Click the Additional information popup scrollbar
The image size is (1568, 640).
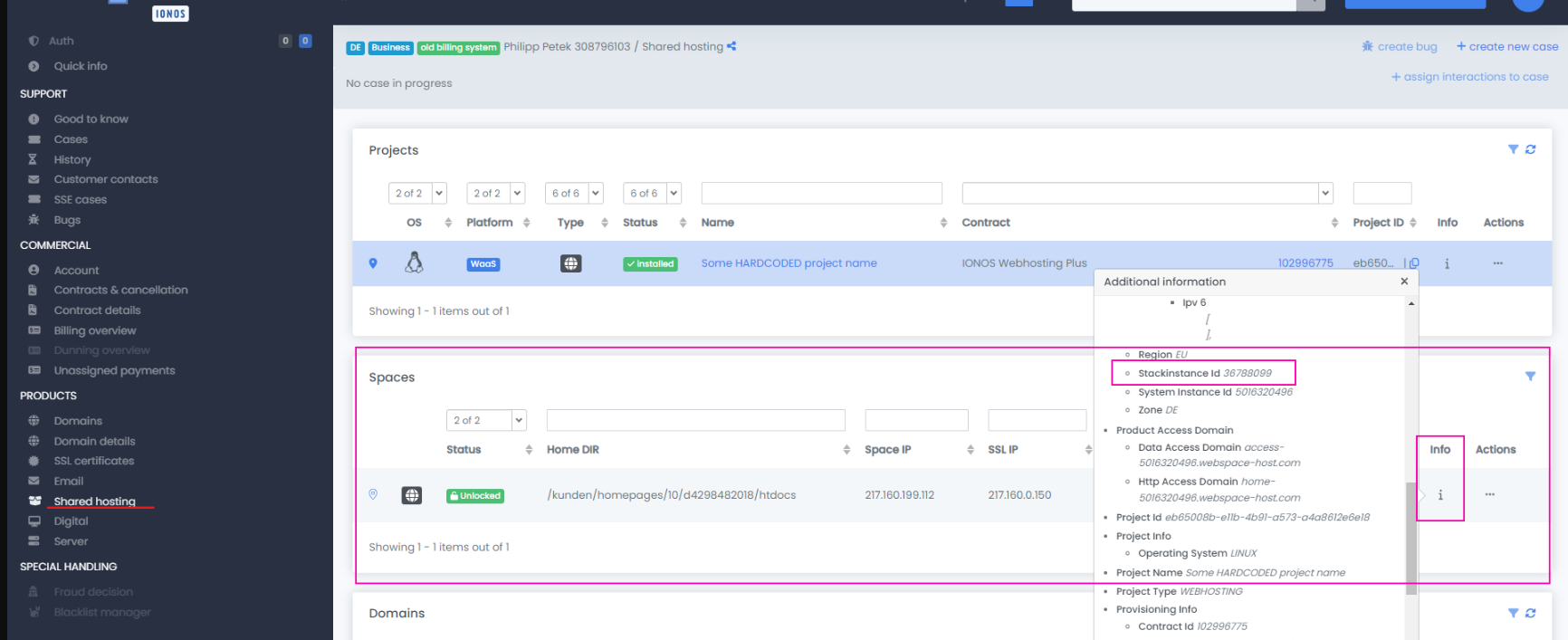[x=1410, y=534]
